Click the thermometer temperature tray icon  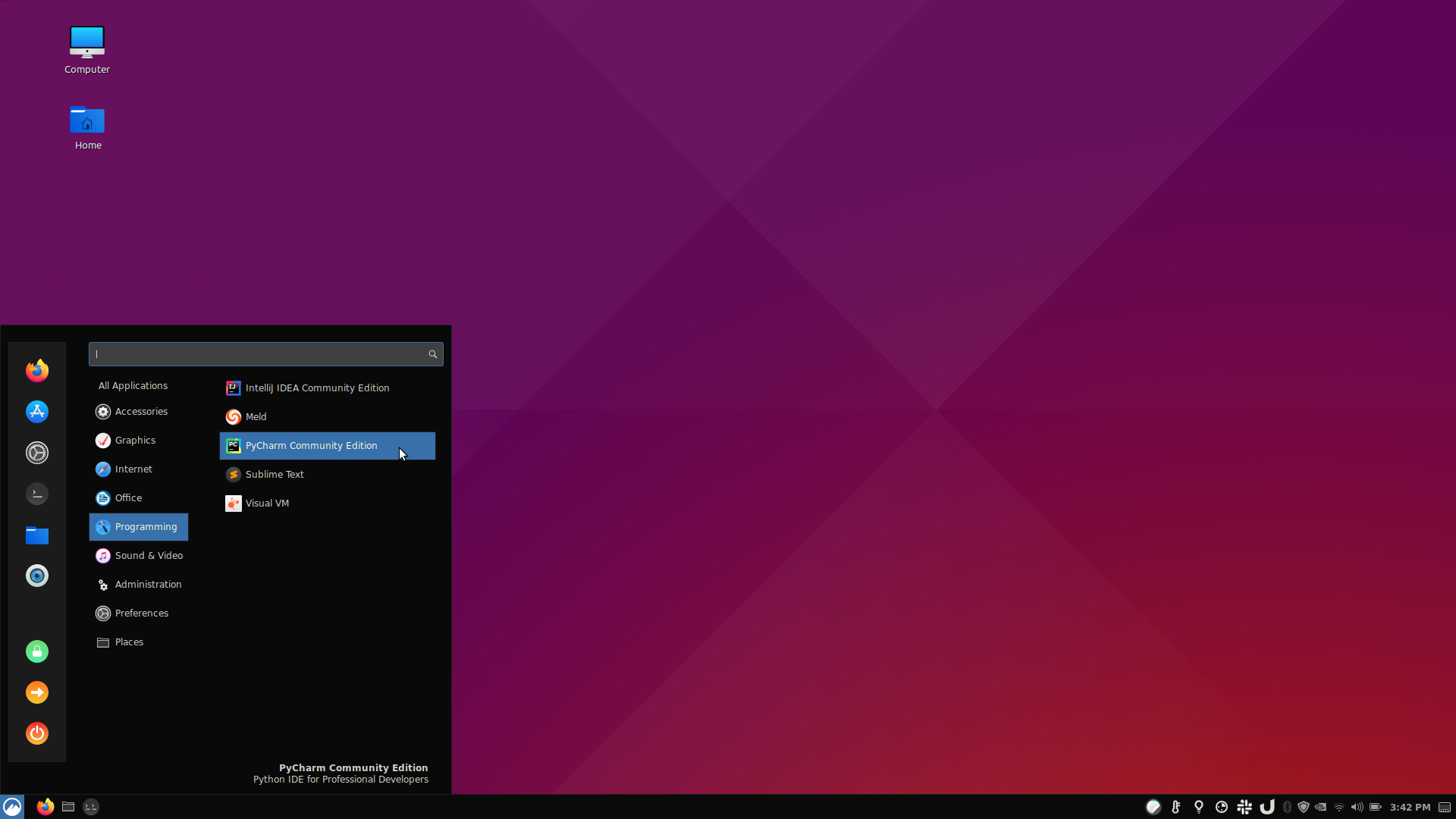click(1176, 807)
